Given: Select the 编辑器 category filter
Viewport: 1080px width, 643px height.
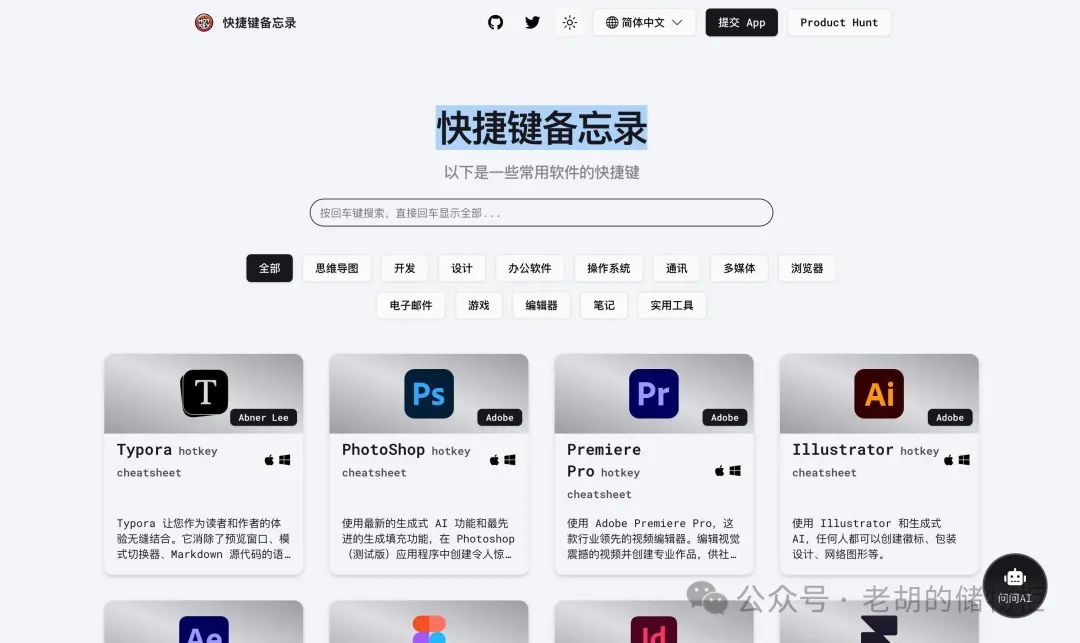Looking at the screenshot, I should 541,306.
